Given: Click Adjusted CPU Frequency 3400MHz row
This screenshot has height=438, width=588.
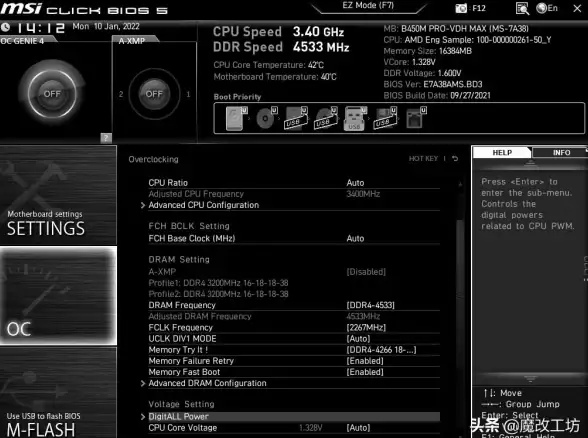Looking at the screenshot, I should [294, 194].
